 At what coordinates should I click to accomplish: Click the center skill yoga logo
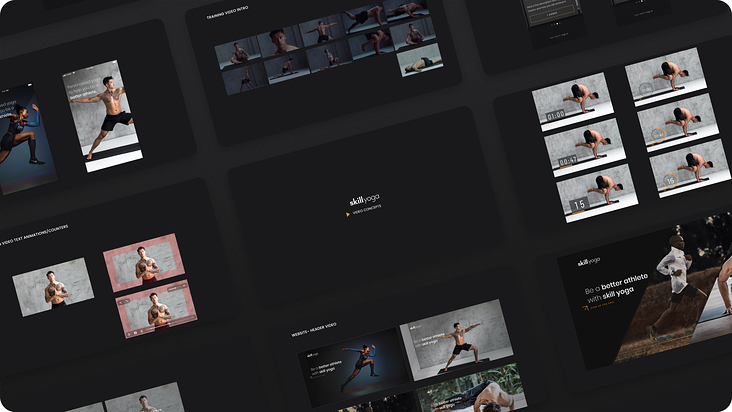coord(364,200)
